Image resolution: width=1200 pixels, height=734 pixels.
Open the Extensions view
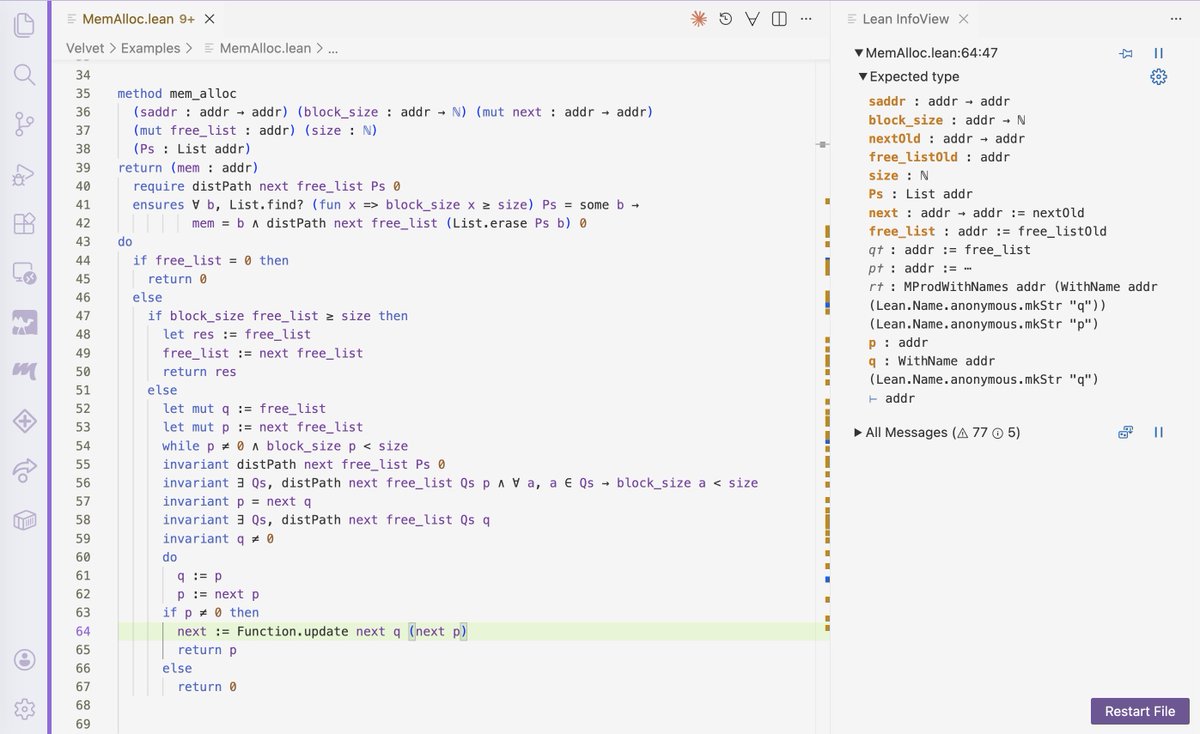point(24,223)
